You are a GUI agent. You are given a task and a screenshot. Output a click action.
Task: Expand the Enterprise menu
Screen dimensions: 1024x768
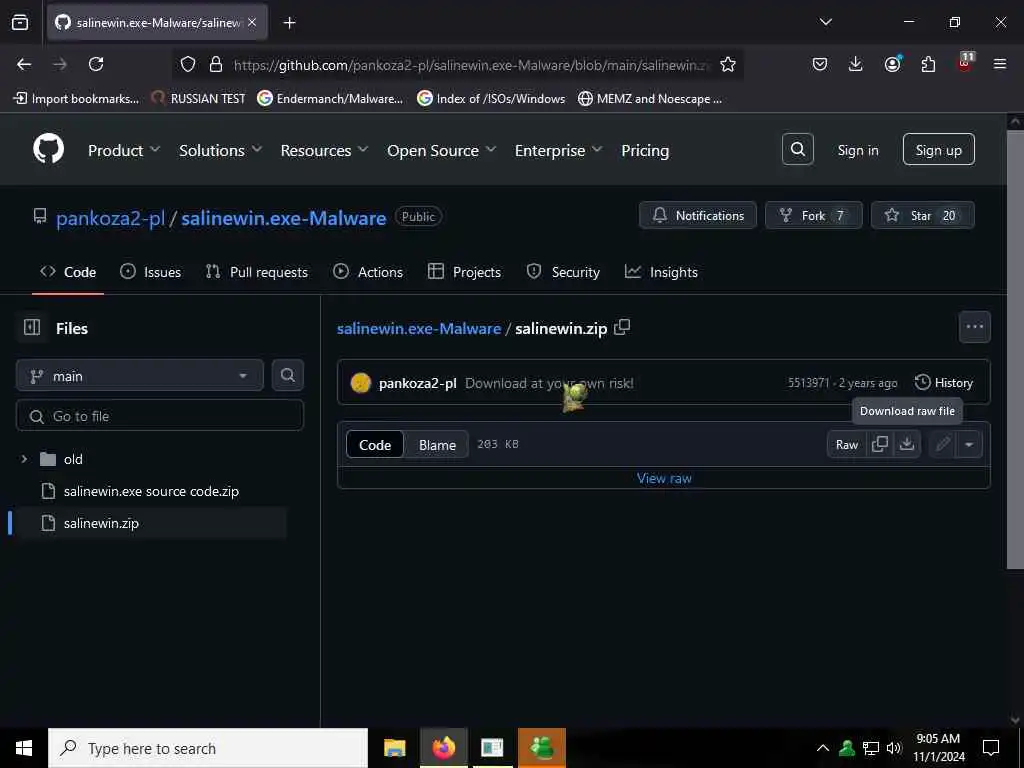558,150
